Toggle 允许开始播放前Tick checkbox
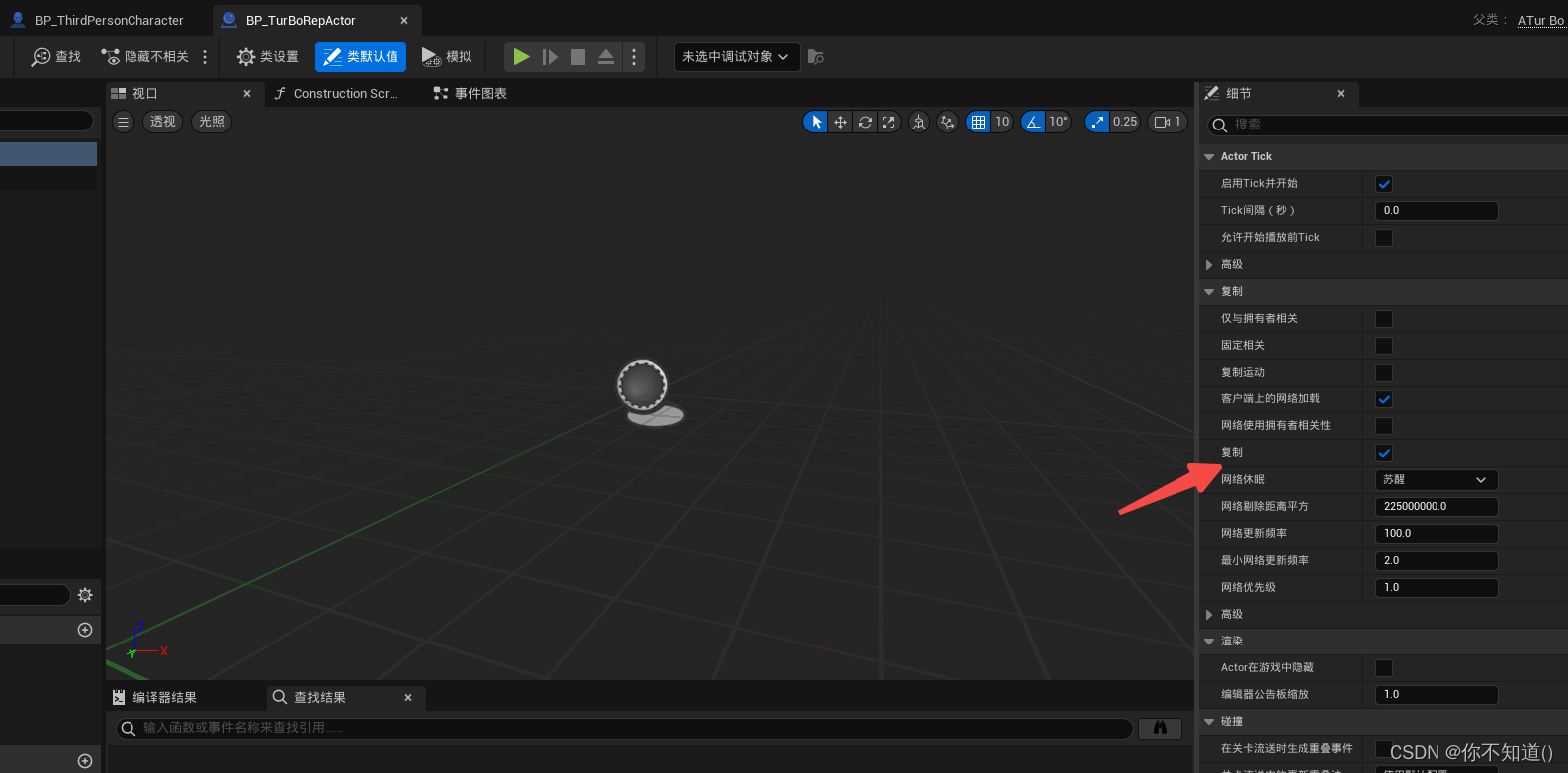The height and width of the screenshot is (773, 1568). (1384, 238)
